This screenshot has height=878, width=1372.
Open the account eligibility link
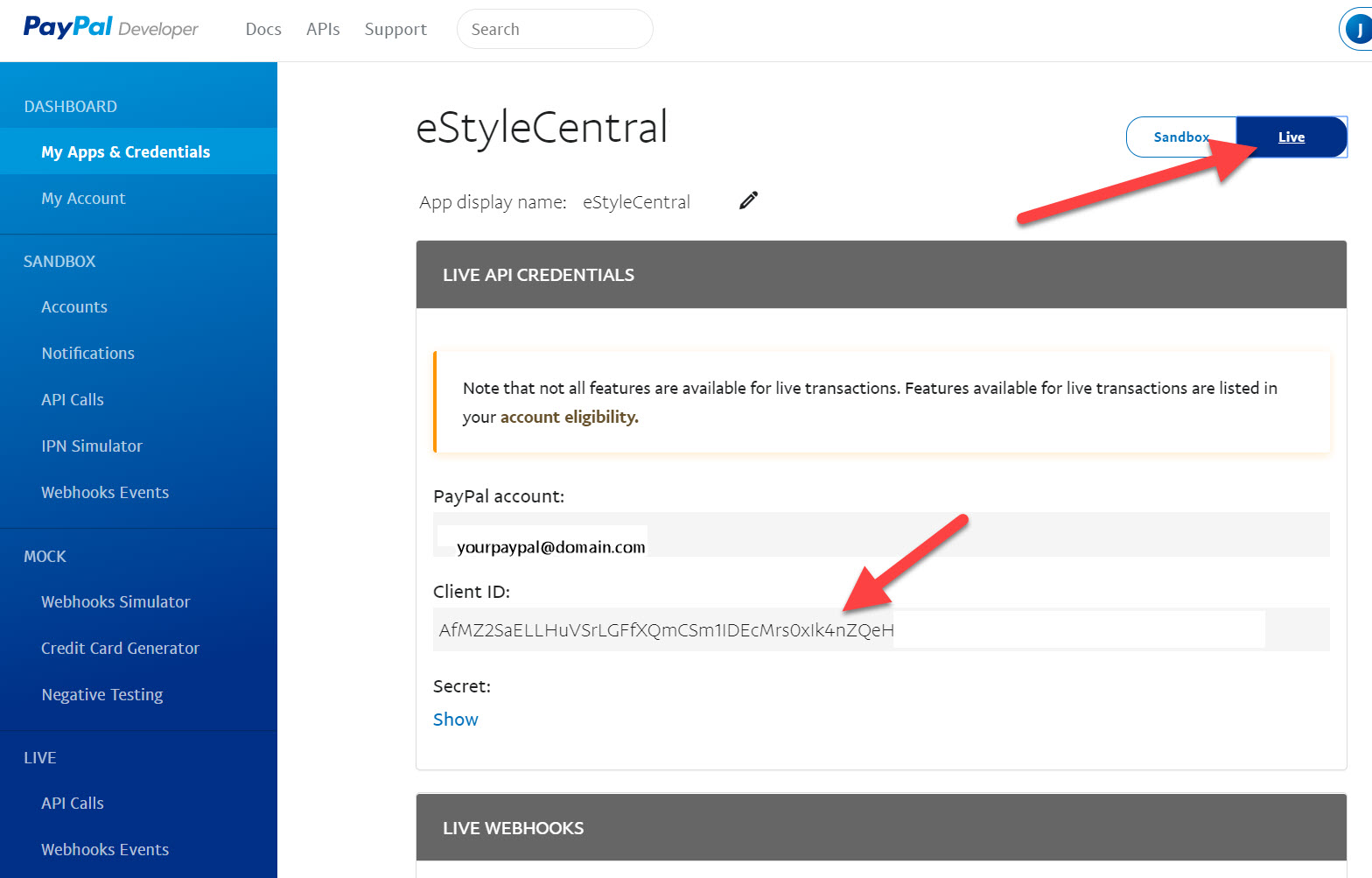pyautogui.click(x=569, y=417)
